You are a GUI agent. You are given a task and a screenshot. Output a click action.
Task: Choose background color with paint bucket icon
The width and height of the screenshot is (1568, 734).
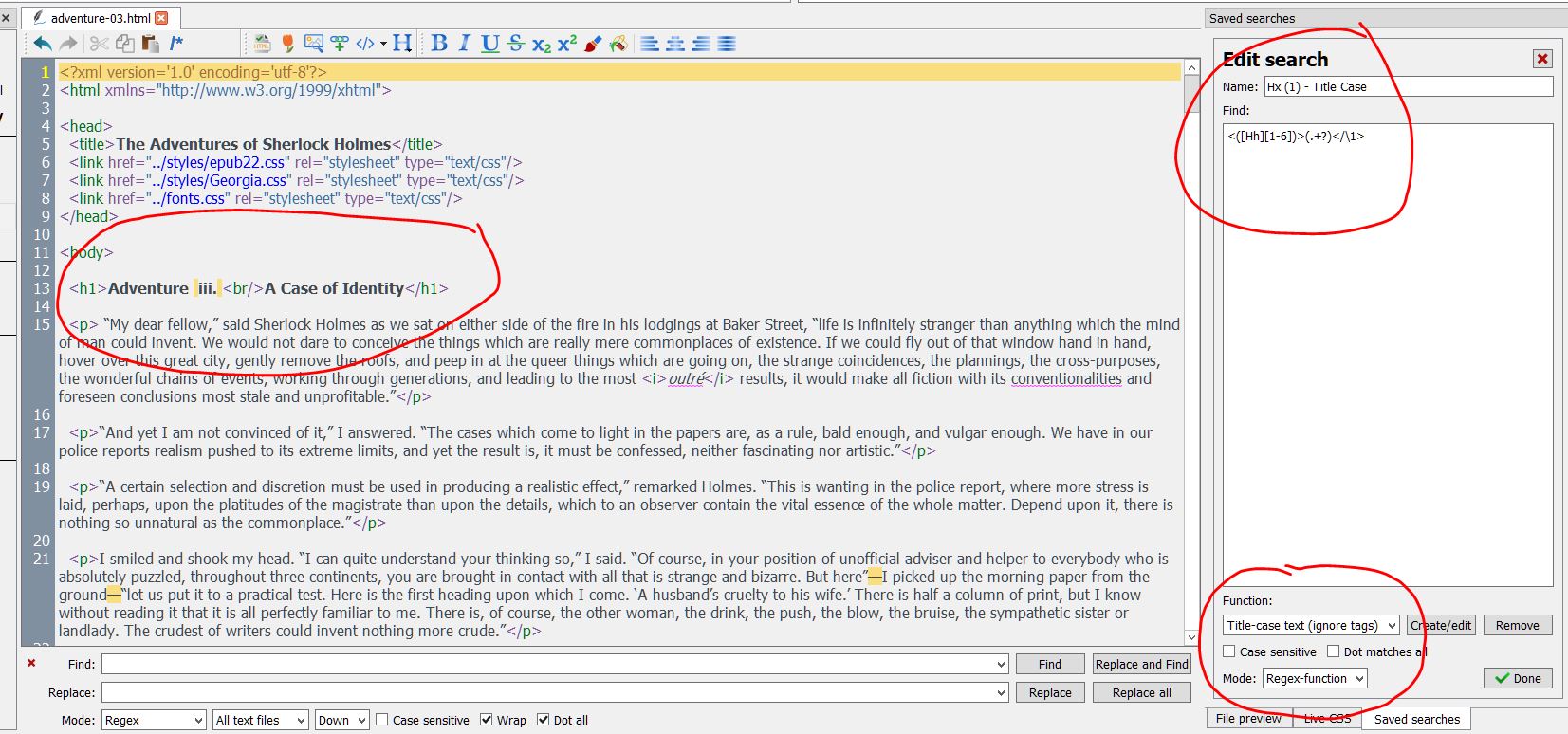(x=618, y=43)
